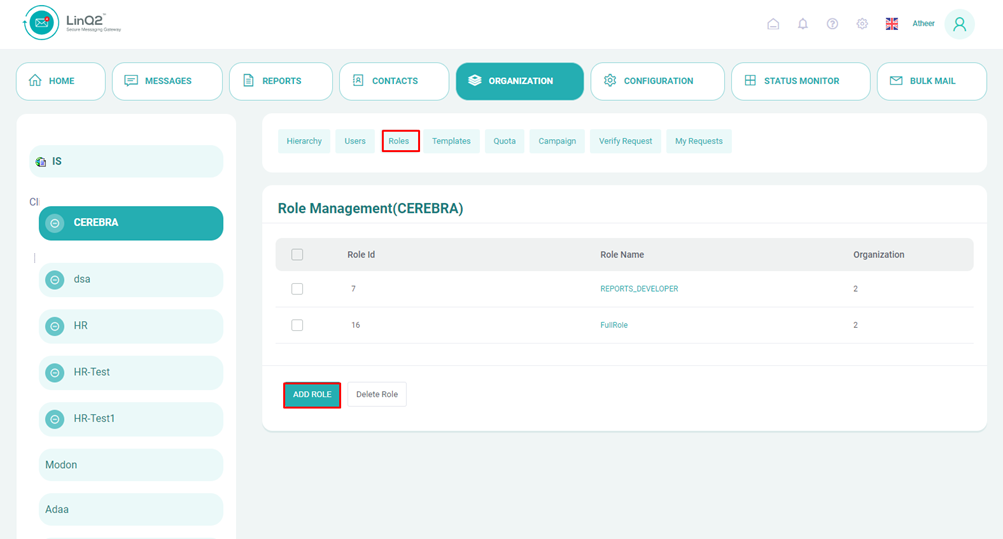Image resolution: width=1003 pixels, height=539 pixels.
Task: Collapse the HR node icon
Action: 55,326
